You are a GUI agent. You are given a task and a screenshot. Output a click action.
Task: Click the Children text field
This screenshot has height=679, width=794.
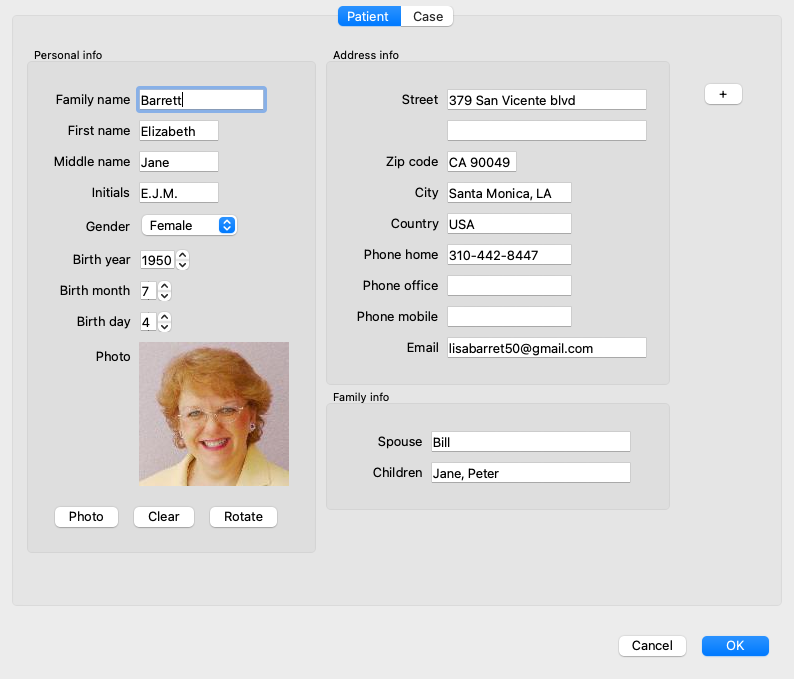coord(530,473)
